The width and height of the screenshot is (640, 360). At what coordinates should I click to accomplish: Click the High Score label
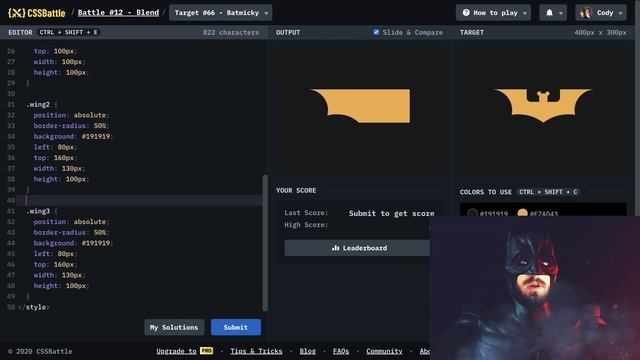(x=306, y=225)
